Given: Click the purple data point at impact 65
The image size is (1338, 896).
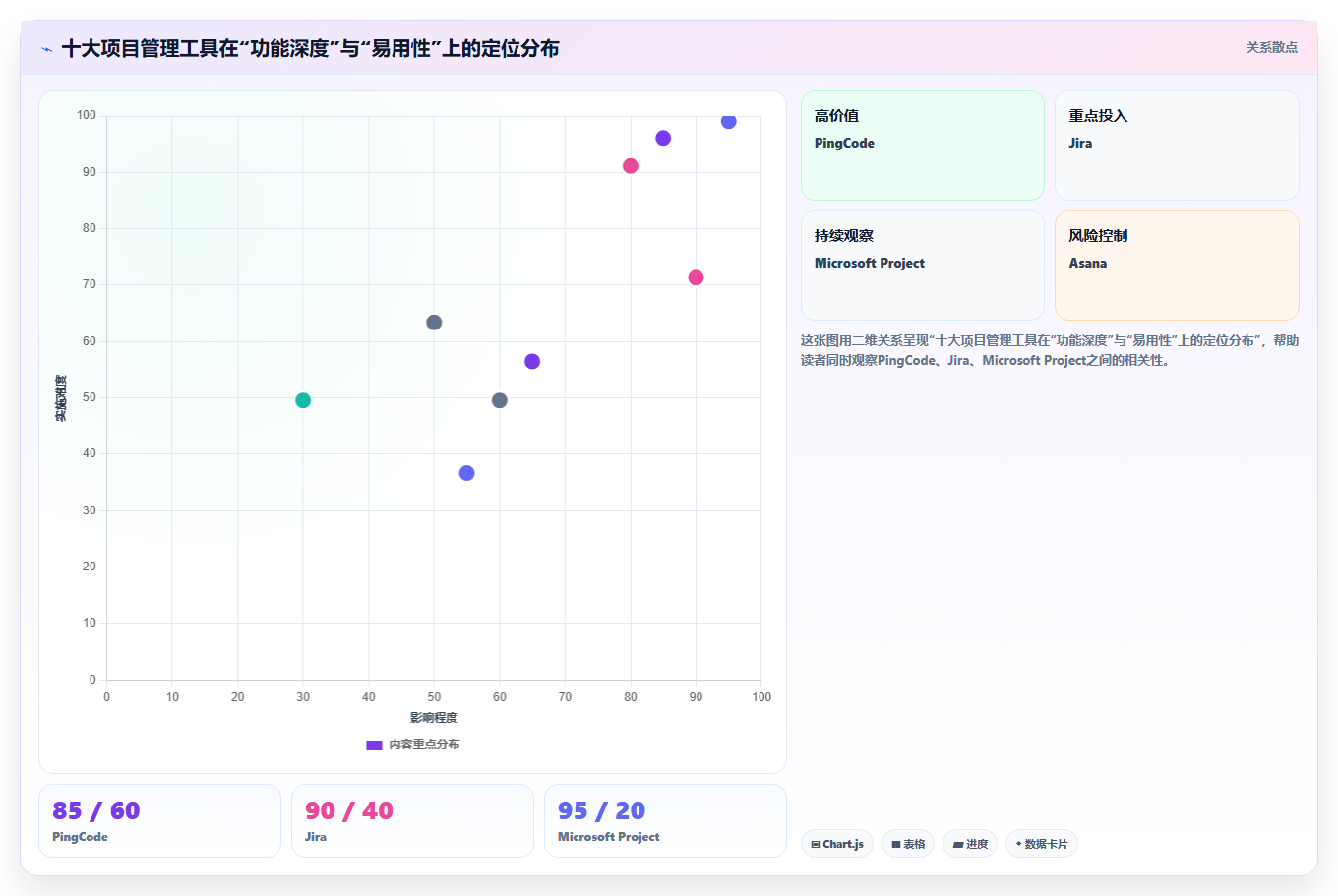Looking at the screenshot, I should [x=532, y=362].
